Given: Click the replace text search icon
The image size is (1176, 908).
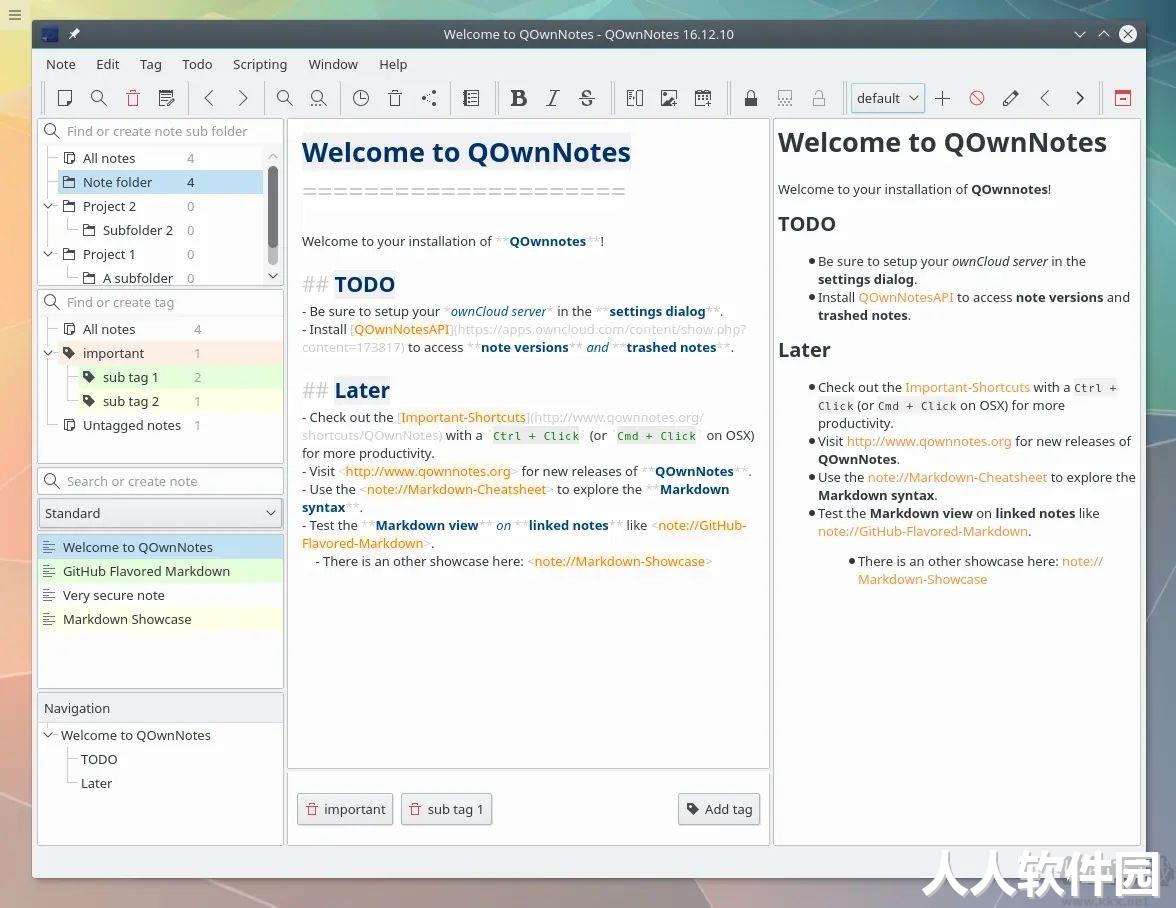Looking at the screenshot, I should (319, 98).
